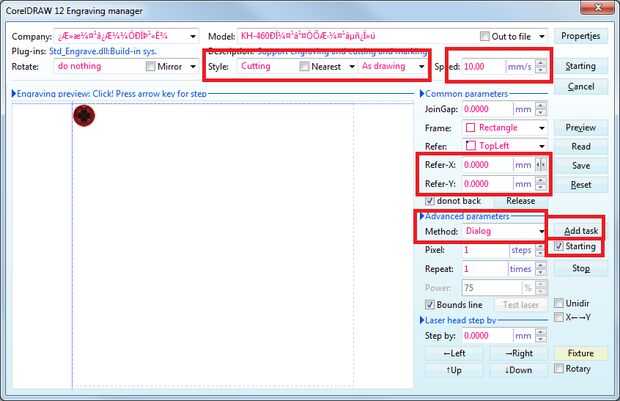Adjust the Speed spinner arrows
The image size is (620, 401).
pos(541,66)
